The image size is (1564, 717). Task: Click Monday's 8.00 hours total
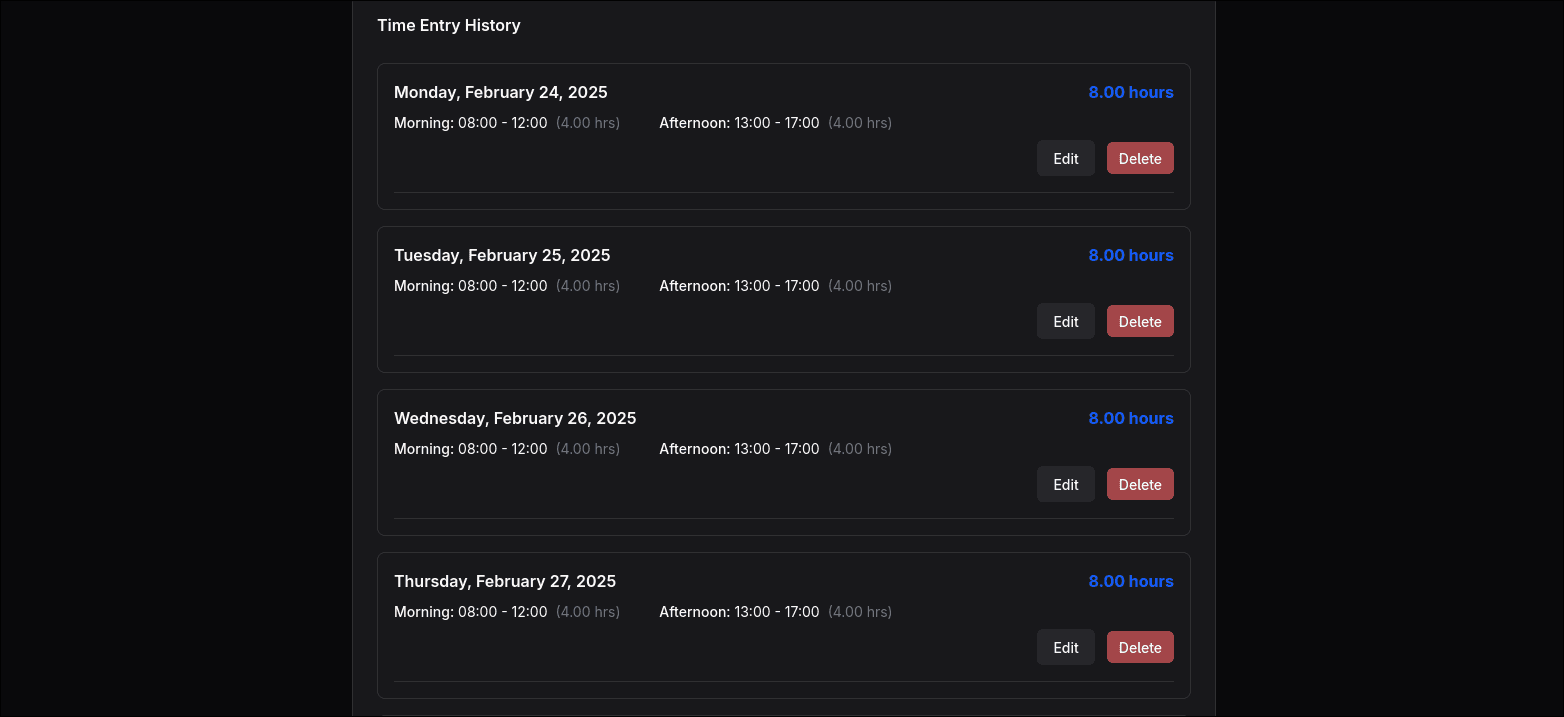1130,92
